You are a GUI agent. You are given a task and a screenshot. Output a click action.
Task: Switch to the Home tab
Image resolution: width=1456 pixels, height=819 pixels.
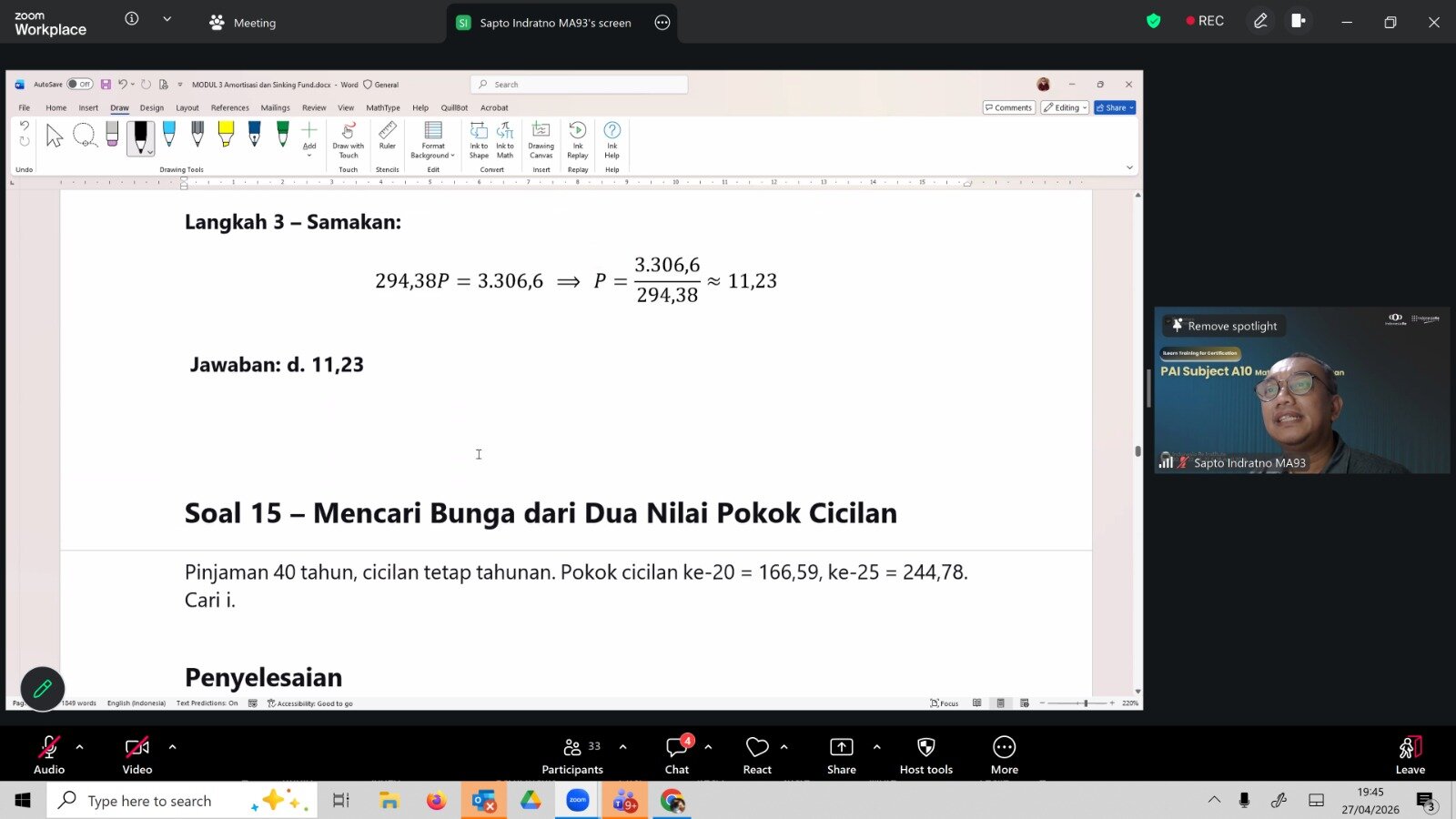click(x=56, y=107)
